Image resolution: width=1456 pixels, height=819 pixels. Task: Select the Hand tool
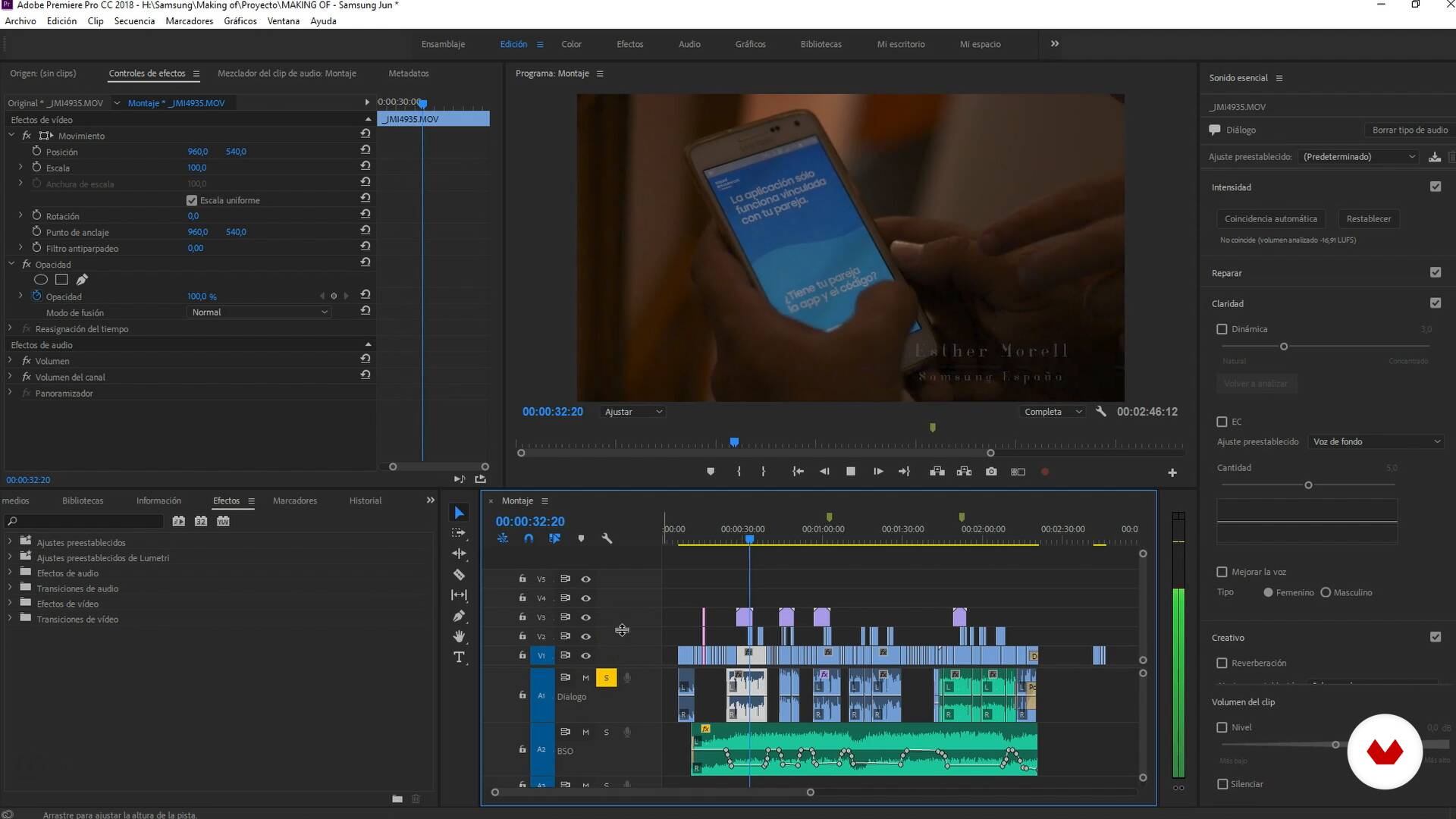coord(459,636)
